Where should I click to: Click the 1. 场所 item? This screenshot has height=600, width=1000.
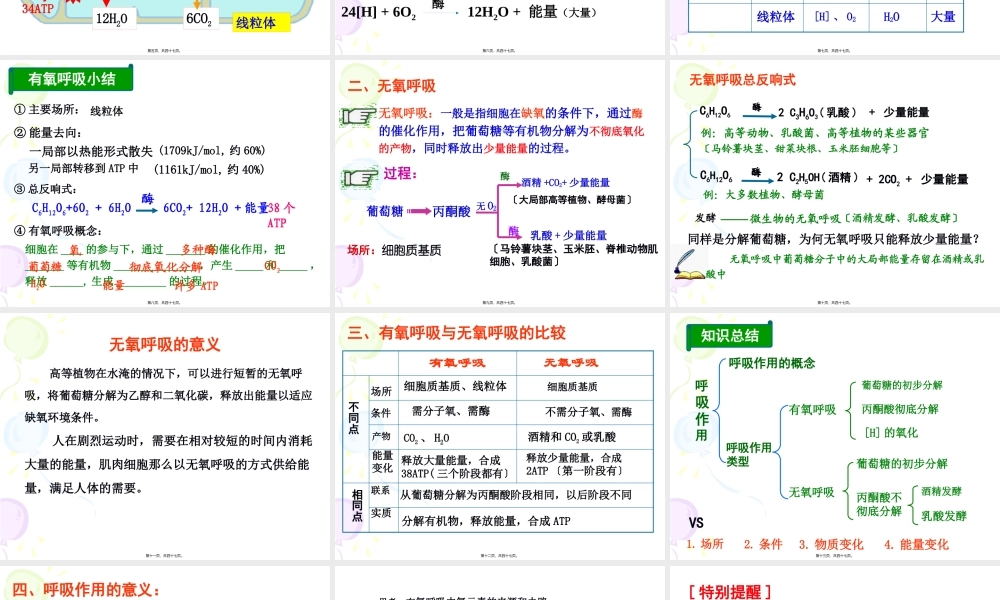point(705,544)
